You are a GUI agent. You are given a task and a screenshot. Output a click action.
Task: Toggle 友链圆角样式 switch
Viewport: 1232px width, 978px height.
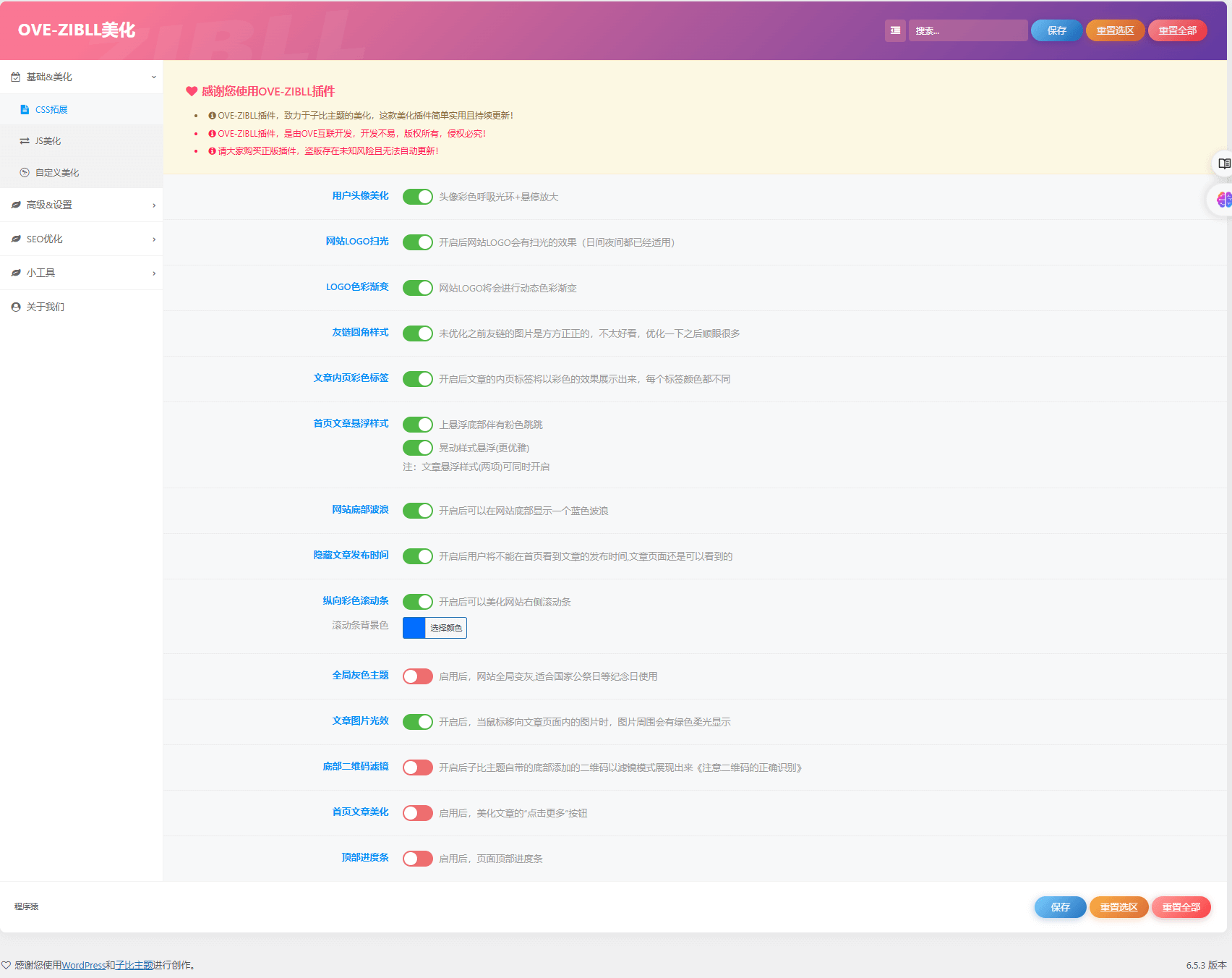point(418,333)
